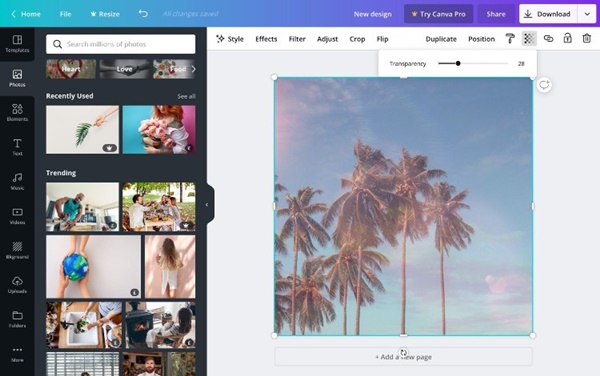This screenshot has width=600, height=376.
Task: Select the hands holding globe photo
Action: 93,267
